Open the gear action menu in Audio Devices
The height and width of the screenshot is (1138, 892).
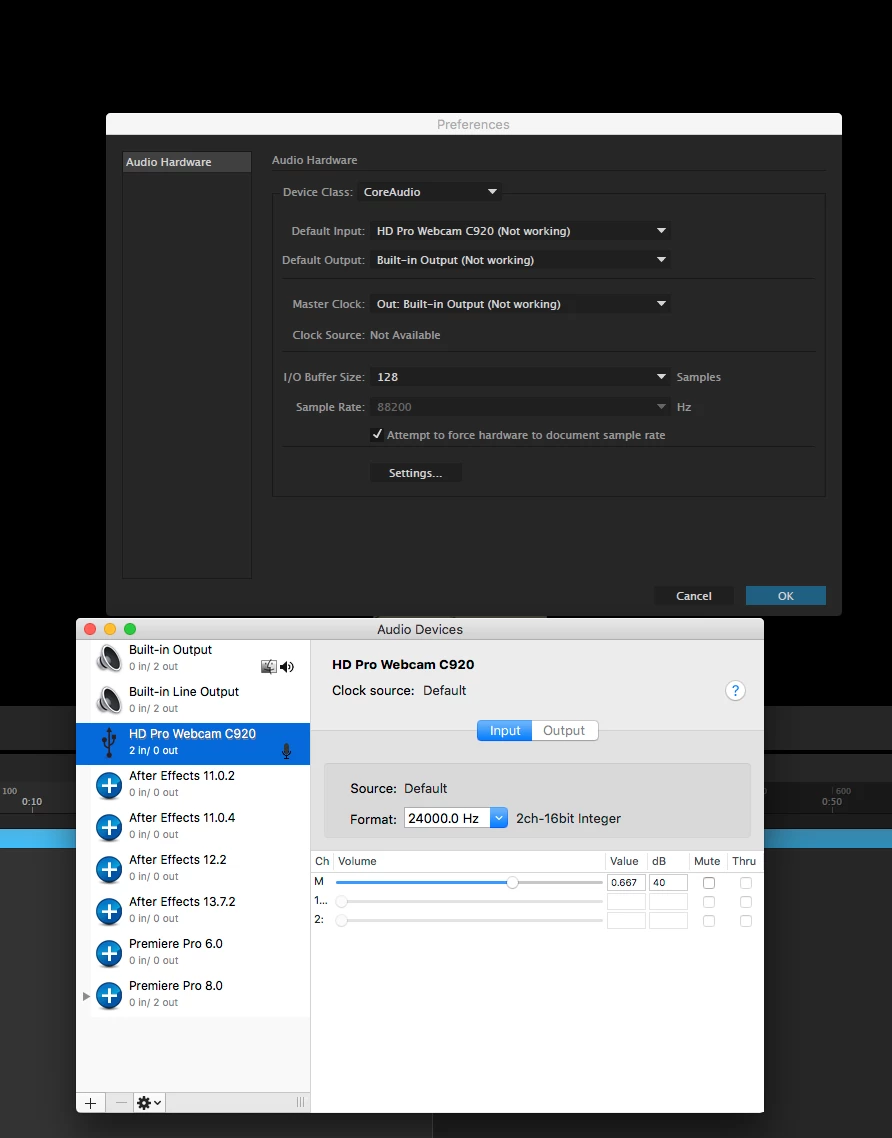pyautogui.click(x=149, y=1102)
